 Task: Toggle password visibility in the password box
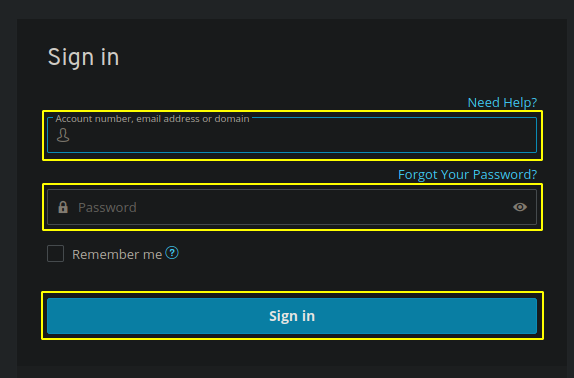coord(520,207)
